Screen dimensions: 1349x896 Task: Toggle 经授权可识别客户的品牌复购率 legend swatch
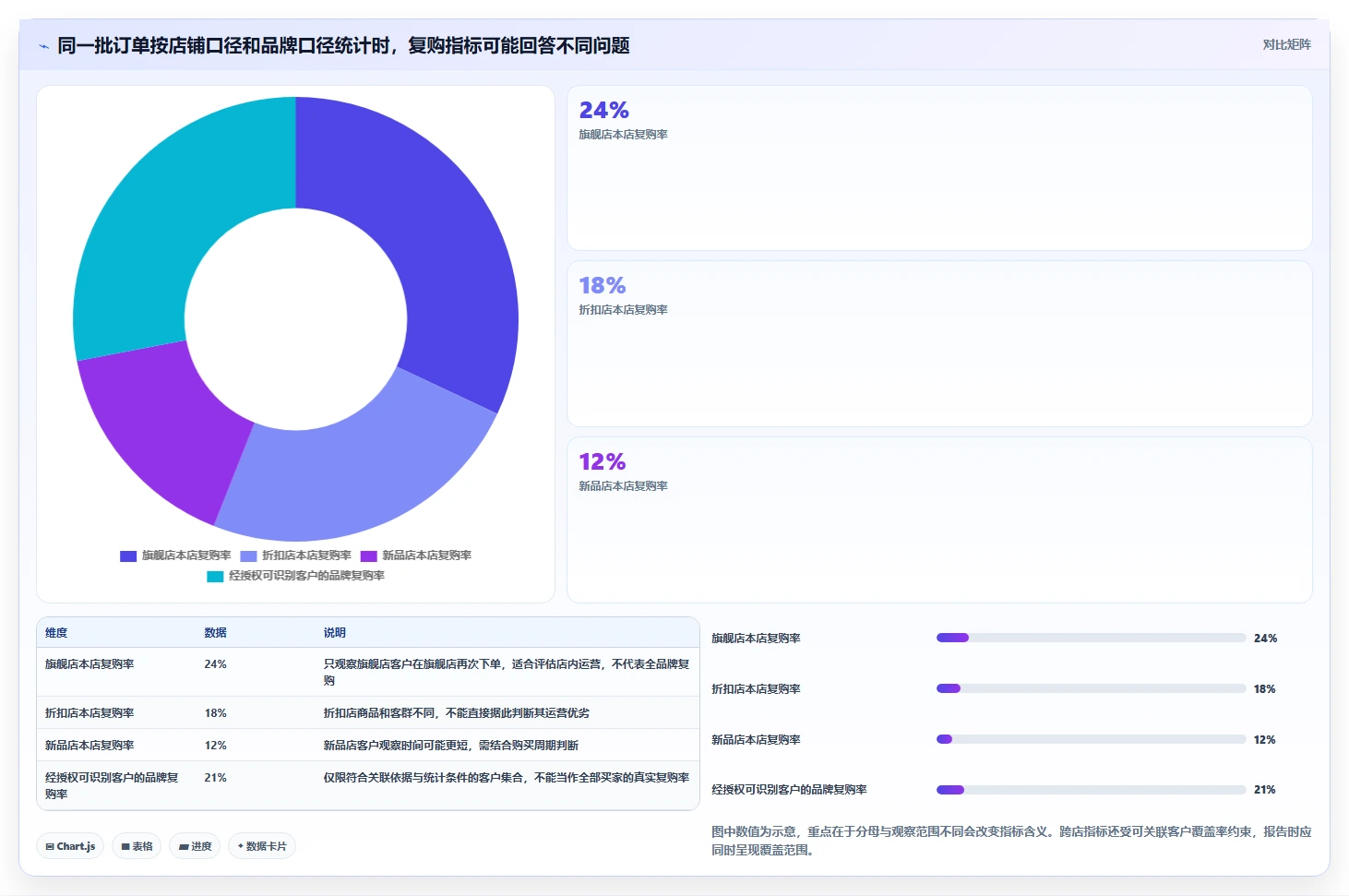click(x=215, y=576)
